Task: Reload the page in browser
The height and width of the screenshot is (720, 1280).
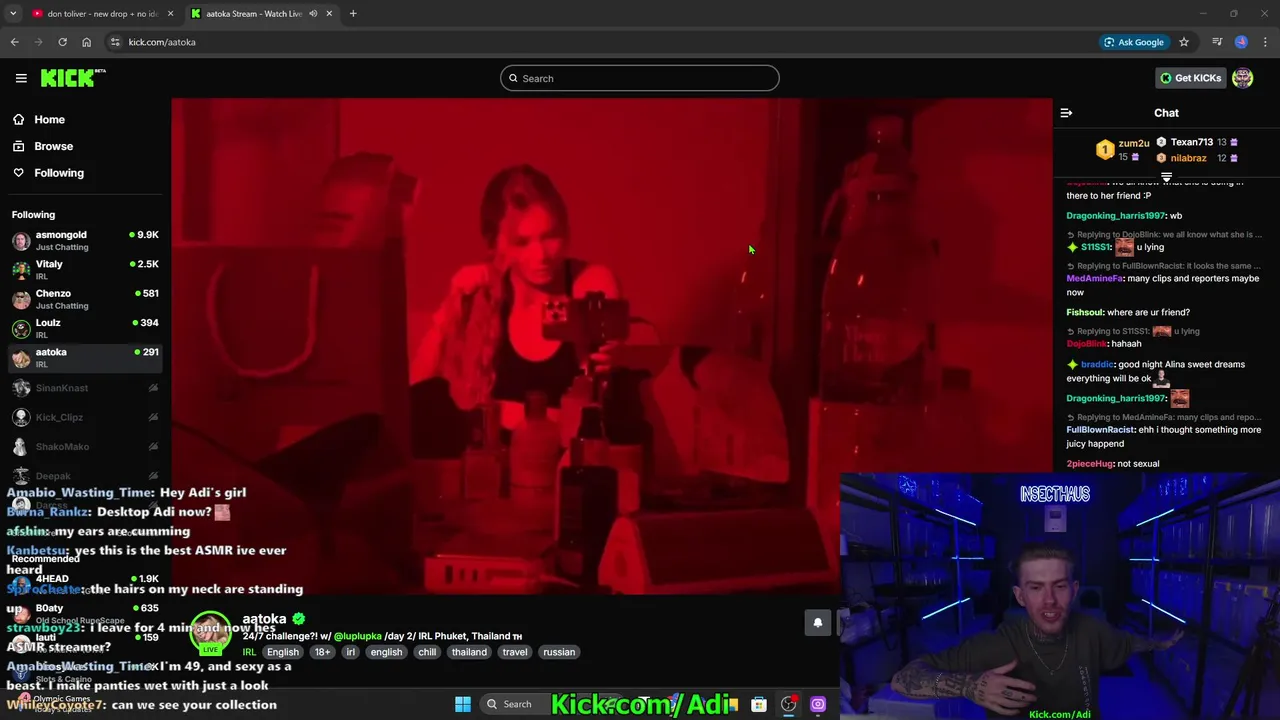Action: point(62,42)
